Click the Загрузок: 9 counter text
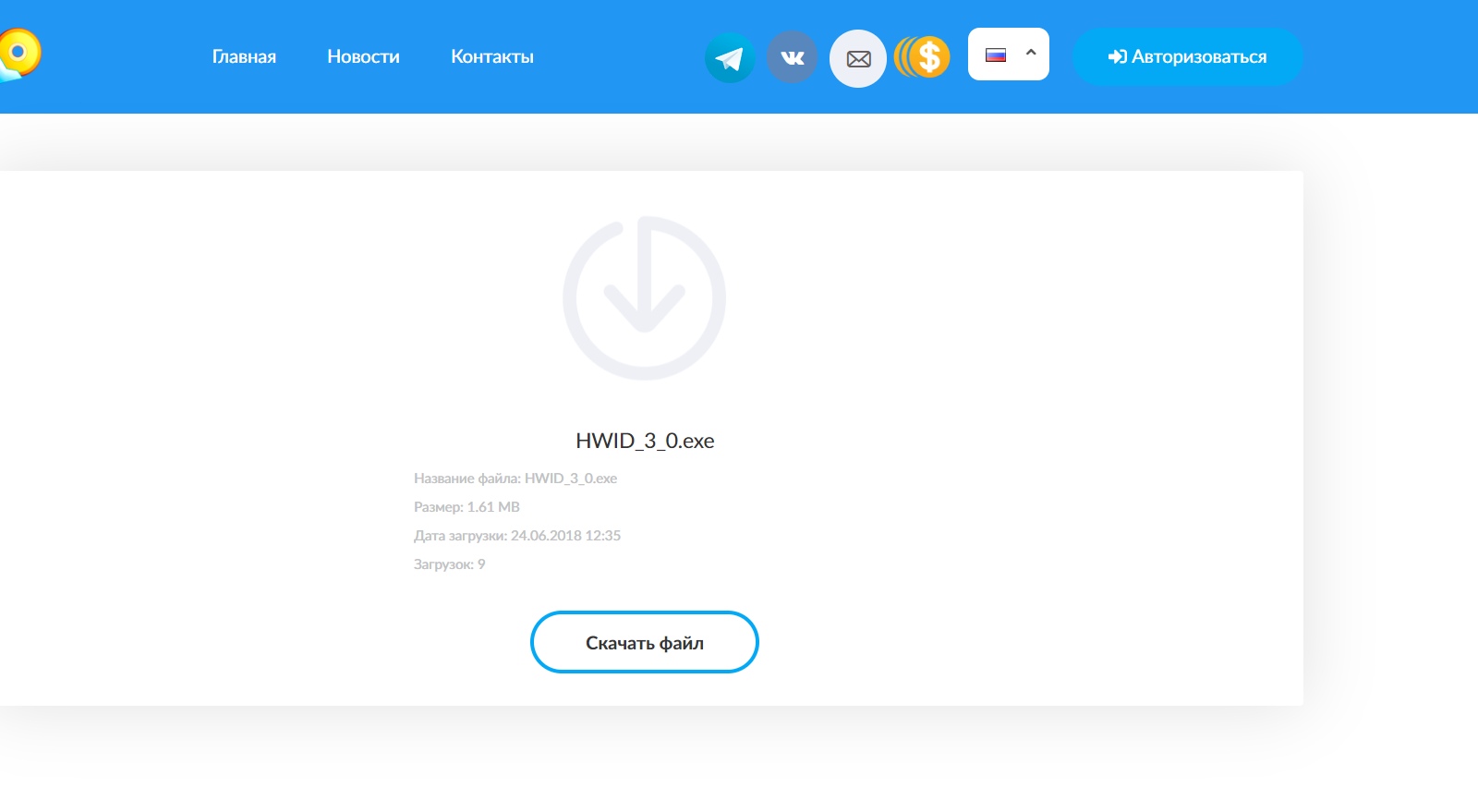The width and height of the screenshot is (1478, 812). [x=449, y=564]
